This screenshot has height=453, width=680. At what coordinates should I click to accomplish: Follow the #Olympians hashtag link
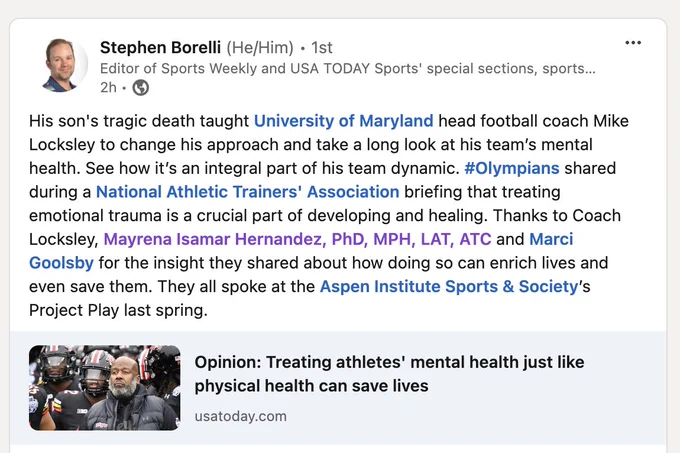click(x=512, y=168)
